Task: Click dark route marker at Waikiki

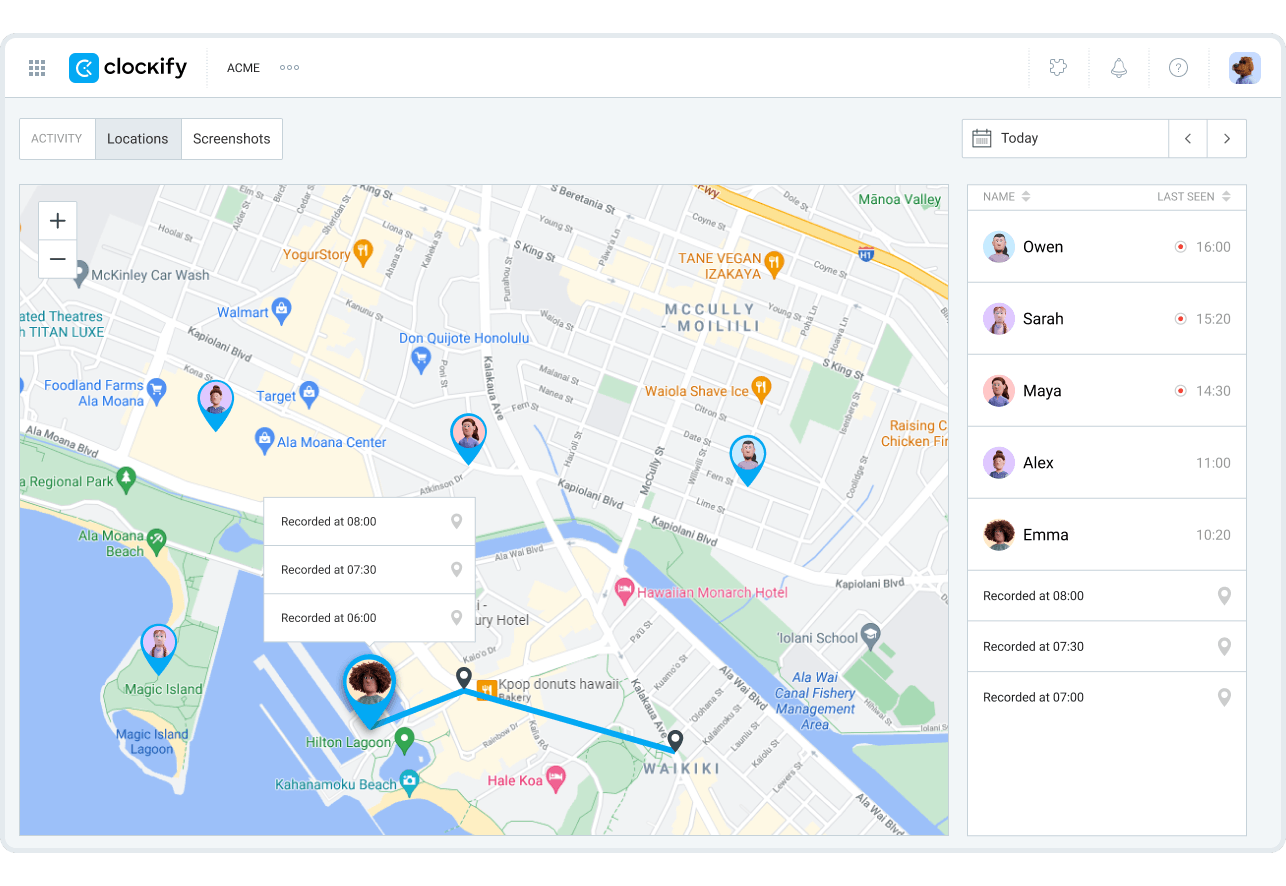Action: (675, 741)
